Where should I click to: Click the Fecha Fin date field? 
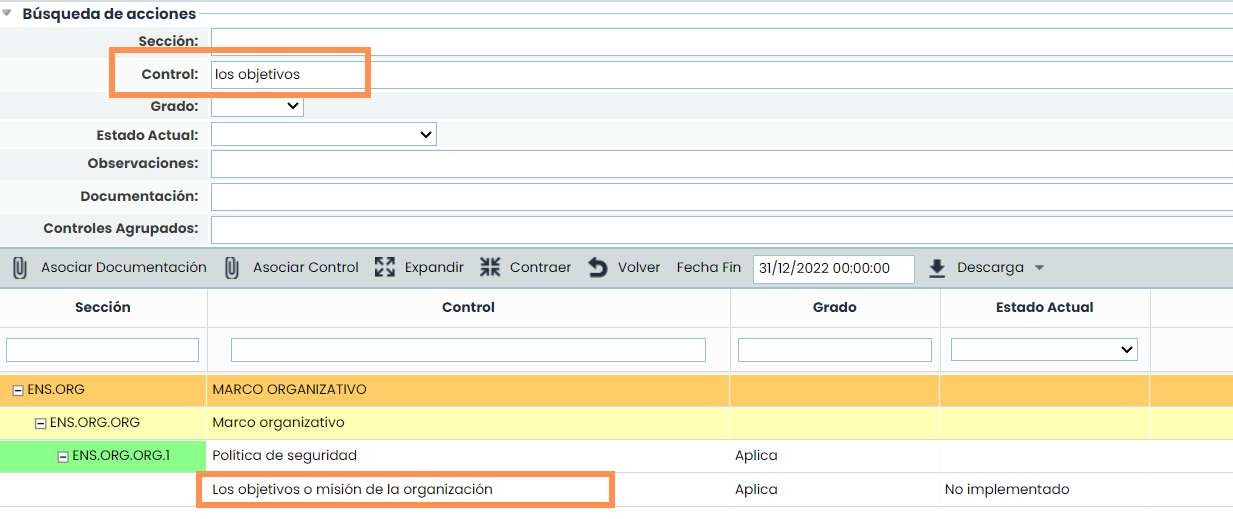[833, 269]
